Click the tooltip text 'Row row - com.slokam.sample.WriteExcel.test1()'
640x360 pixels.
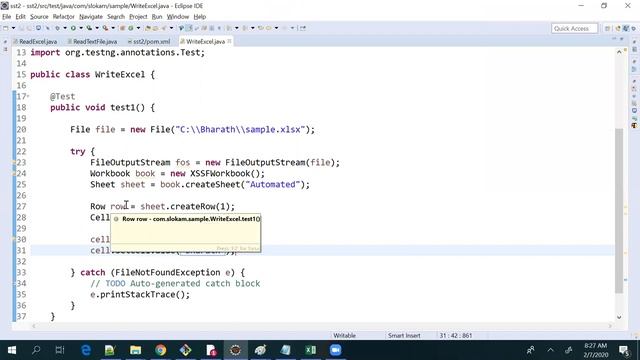(191, 219)
